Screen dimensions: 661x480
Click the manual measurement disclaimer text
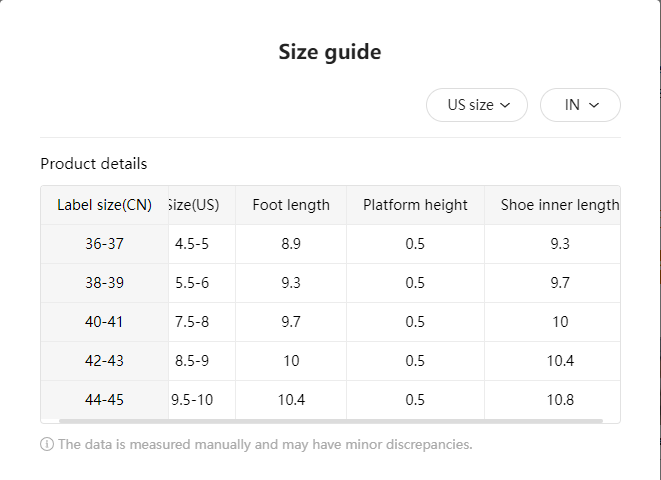pos(265,444)
